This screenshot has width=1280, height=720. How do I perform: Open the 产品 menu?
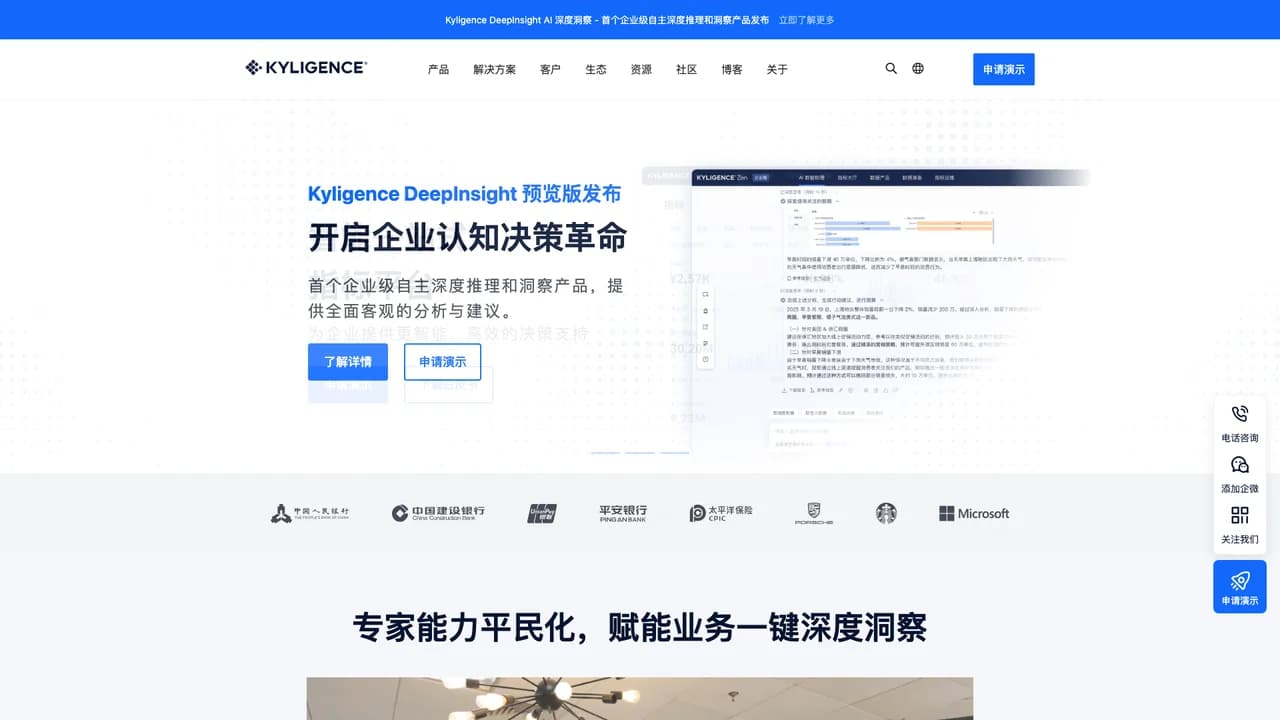point(438,70)
